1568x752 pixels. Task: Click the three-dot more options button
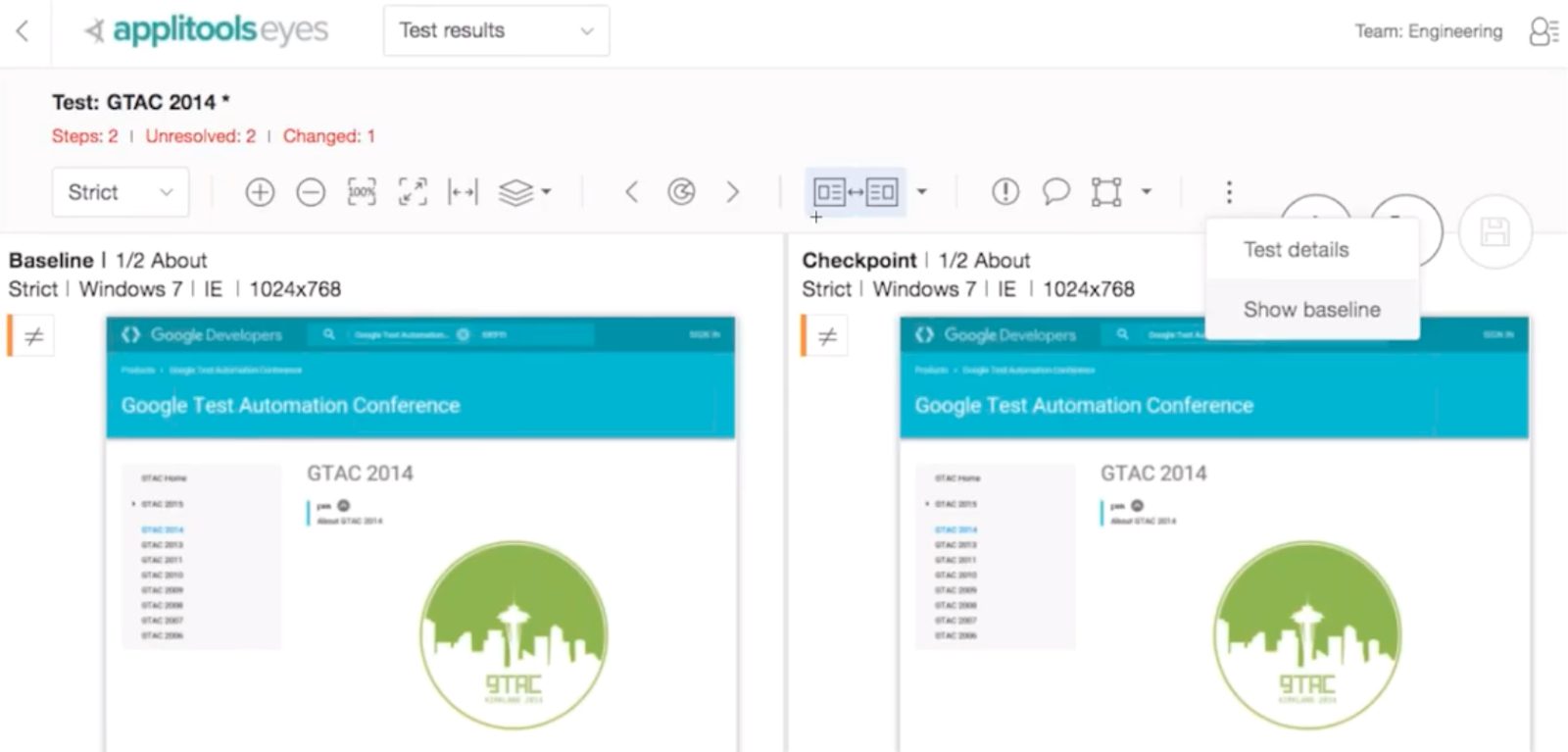click(1229, 192)
